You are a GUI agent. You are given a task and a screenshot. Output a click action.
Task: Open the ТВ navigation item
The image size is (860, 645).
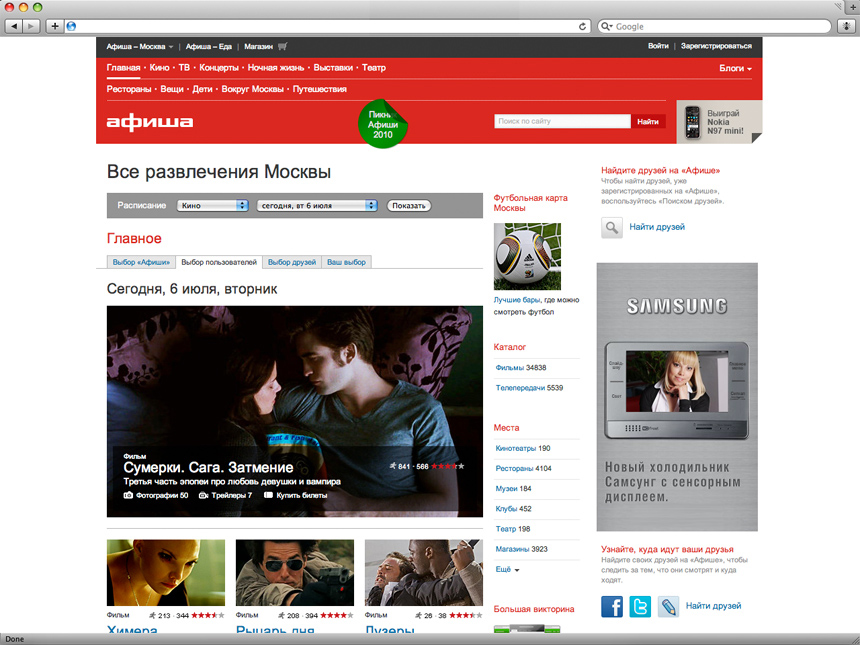tap(184, 68)
